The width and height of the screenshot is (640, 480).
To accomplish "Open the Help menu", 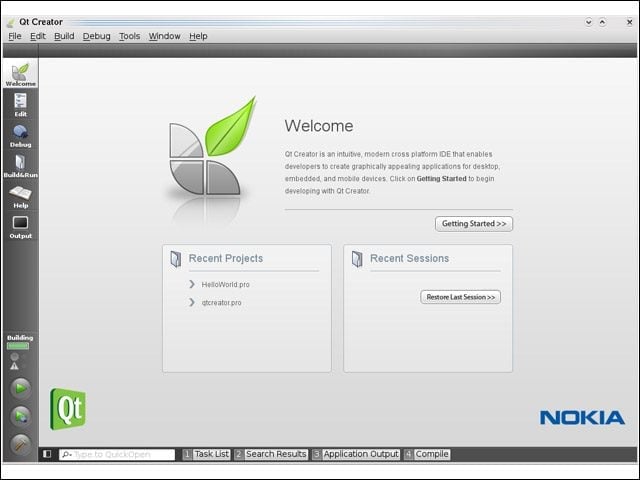I will [x=198, y=36].
